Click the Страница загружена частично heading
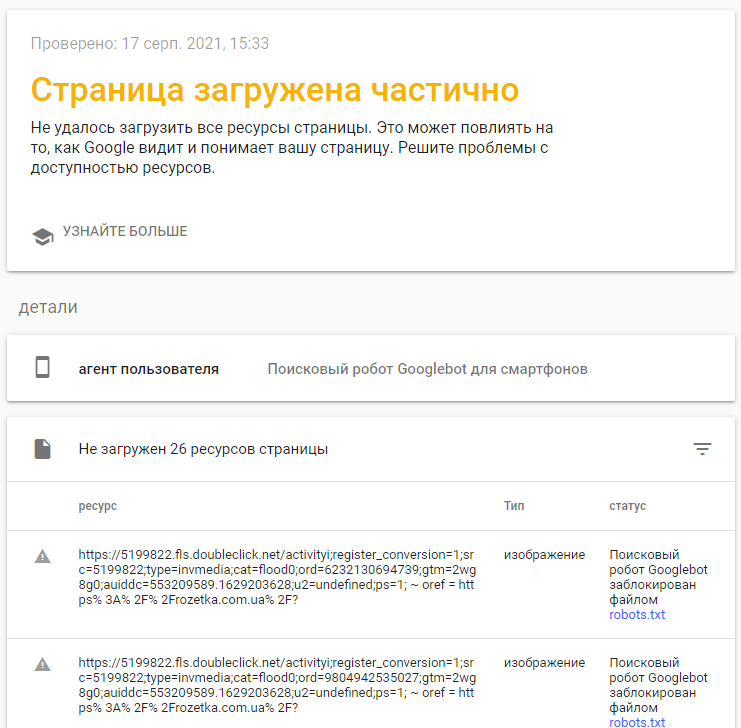 (275, 89)
